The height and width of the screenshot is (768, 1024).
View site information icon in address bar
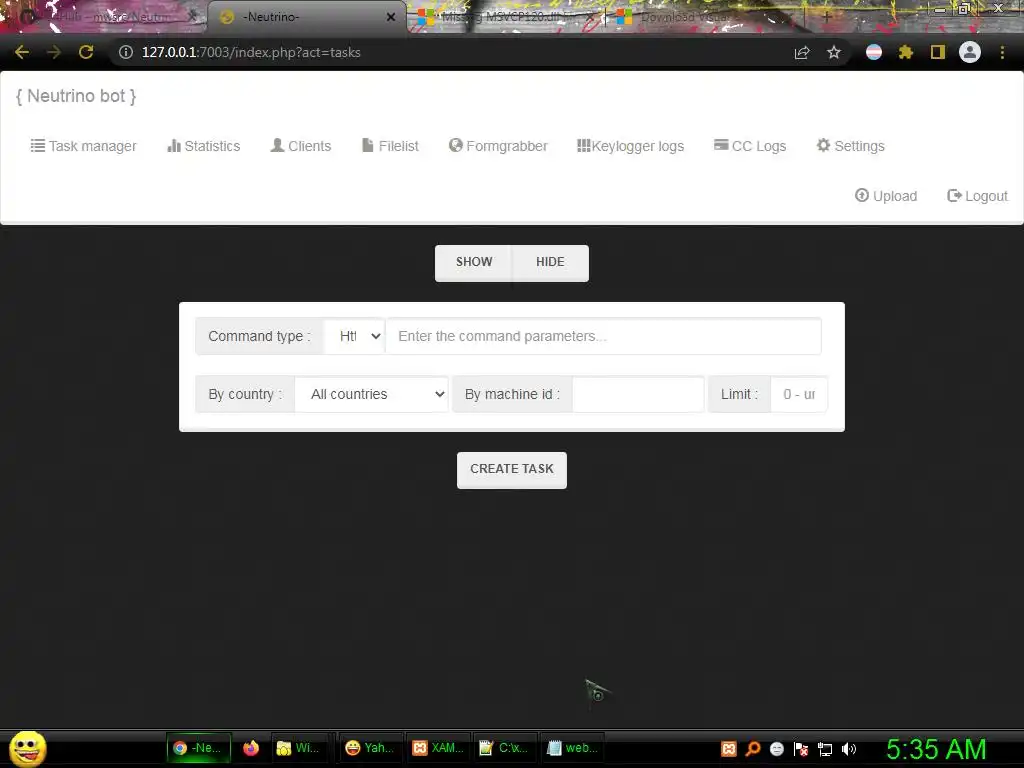pos(126,52)
